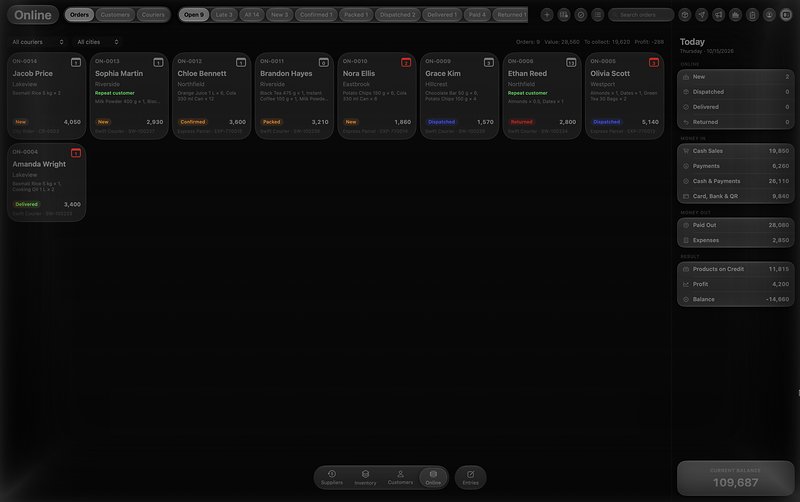The image size is (800, 502).
Task: Click the plus icon to add an order
Action: coord(546,15)
